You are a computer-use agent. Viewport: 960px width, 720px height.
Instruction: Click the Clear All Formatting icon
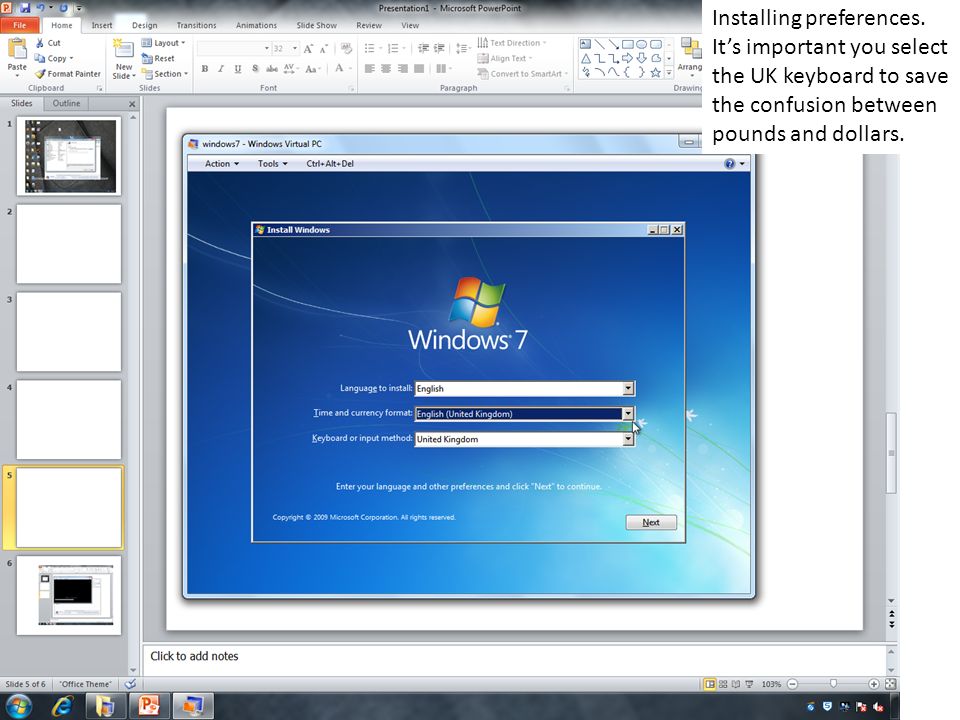coord(346,48)
